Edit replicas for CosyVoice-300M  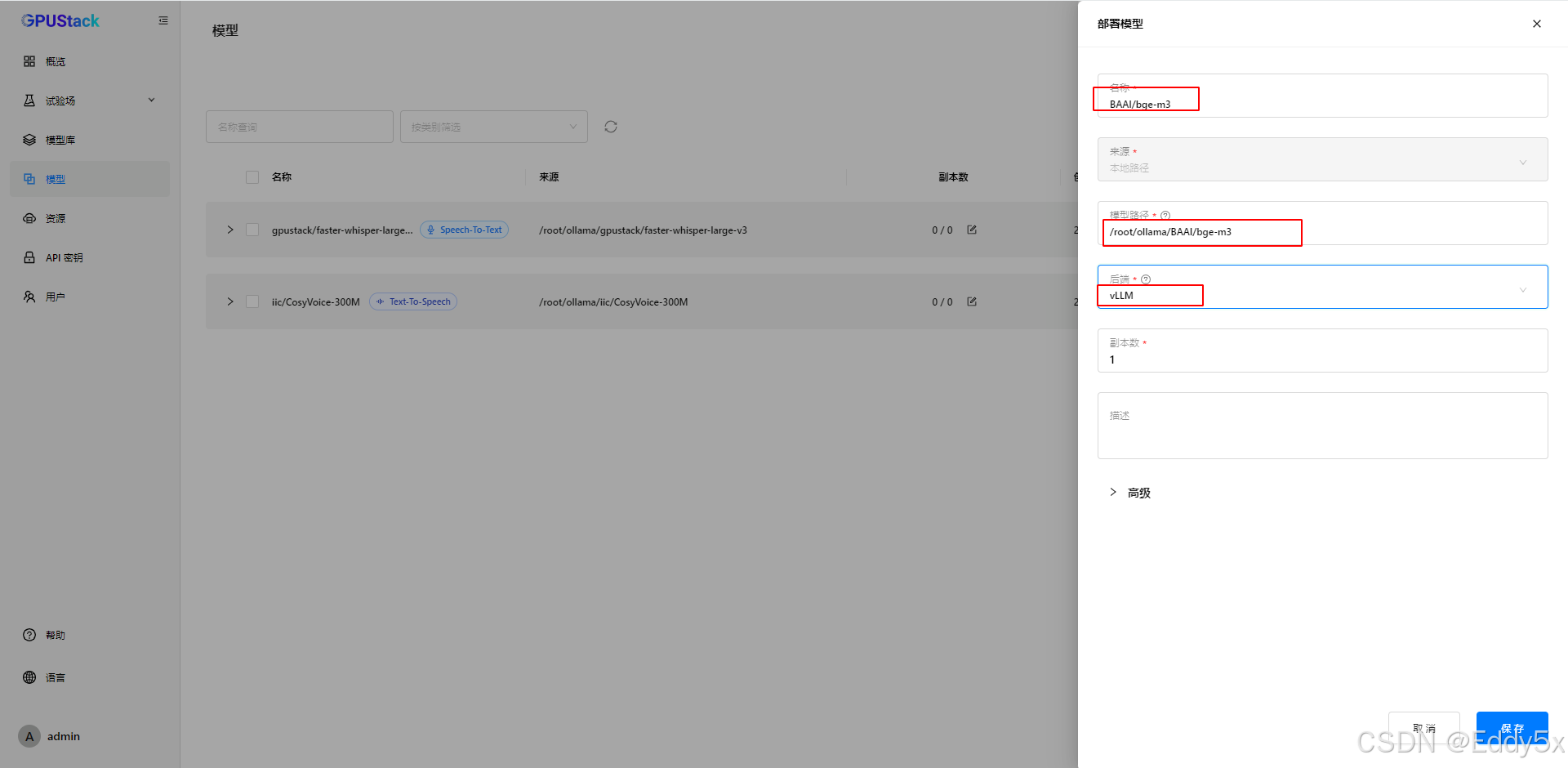pos(972,301)
